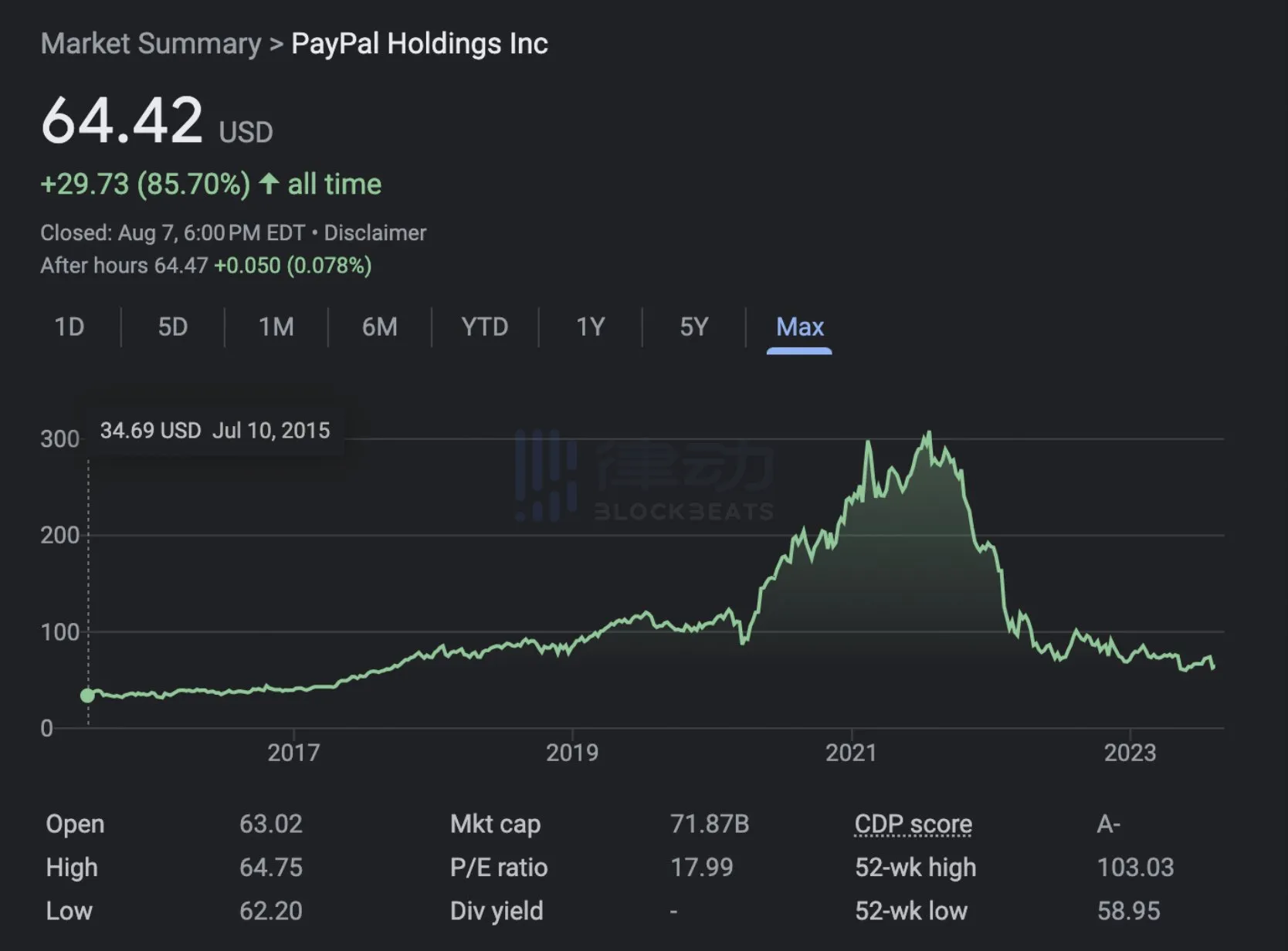Click the 2017 x-axis label
The height and width of the screenshot is (951, 1288).
[x=293, y=753]
